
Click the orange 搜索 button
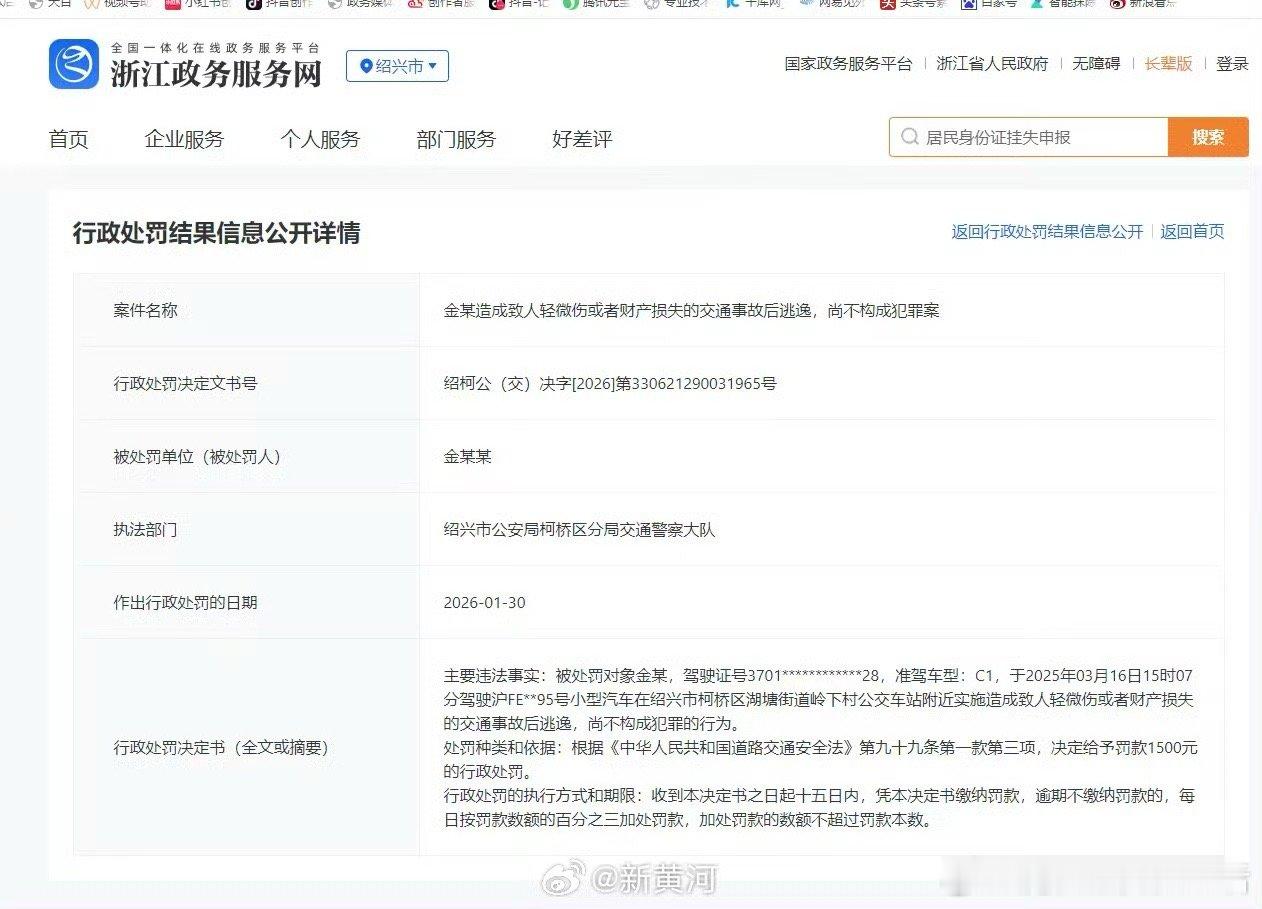pos(1208,137)
